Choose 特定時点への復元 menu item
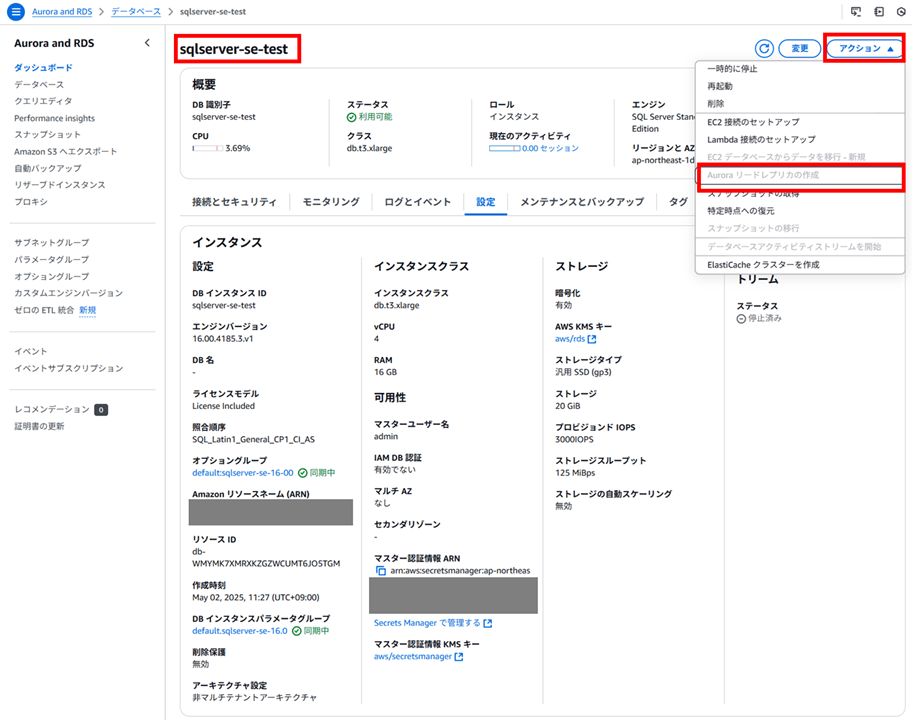The height and width of the screenshot is (720, 912). (x=800, y=211)
